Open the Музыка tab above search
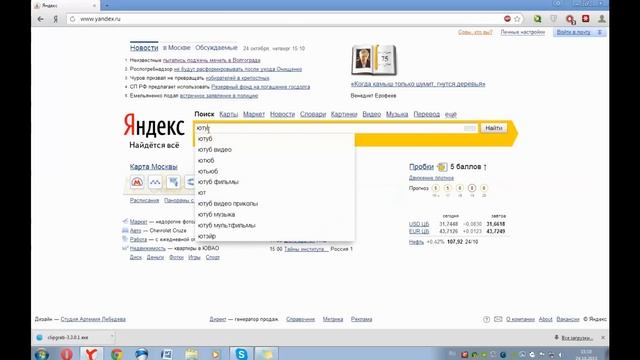This screenshot has height=360, width=640. click(x=397, y=114)
